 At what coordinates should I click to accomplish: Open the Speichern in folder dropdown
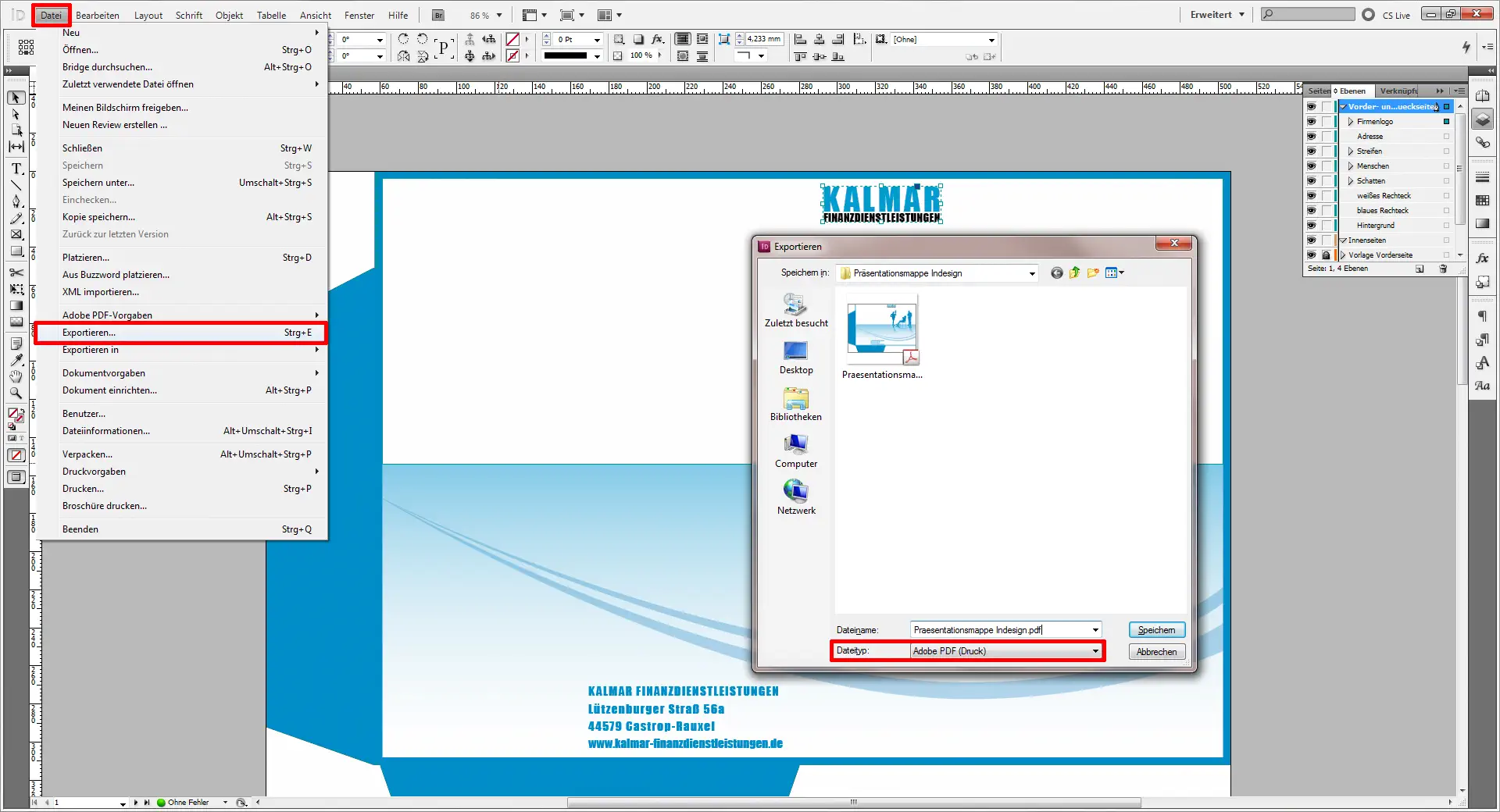coord(1033,273)
